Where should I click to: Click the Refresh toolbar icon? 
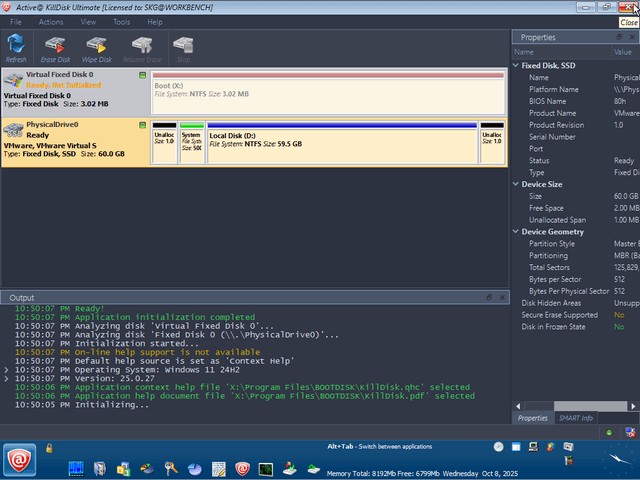tap(16, 46)
